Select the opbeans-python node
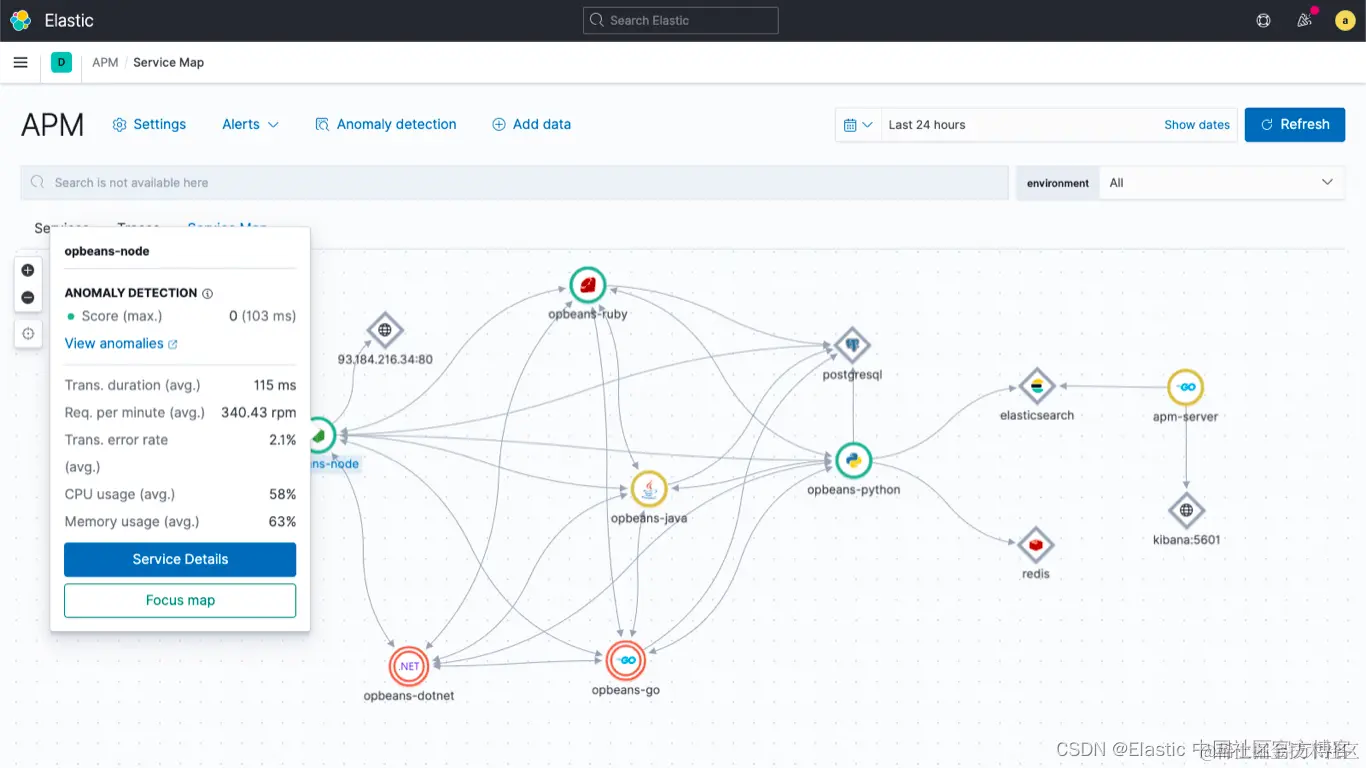The image size is (1366, 768). (x=853, y=461)
